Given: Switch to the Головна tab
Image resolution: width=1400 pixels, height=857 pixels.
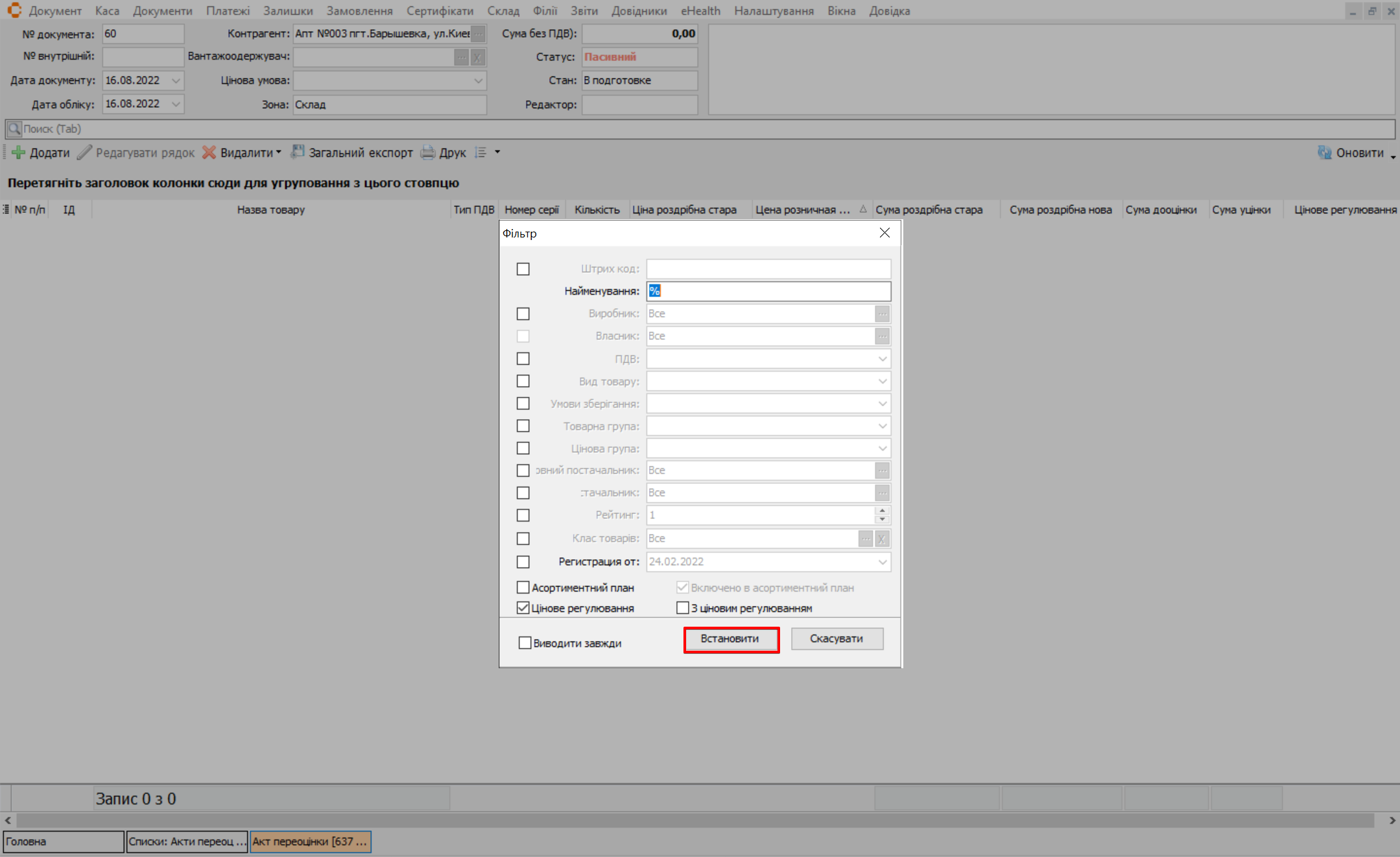Looking at the screenshot, I should tap(63, 841).
